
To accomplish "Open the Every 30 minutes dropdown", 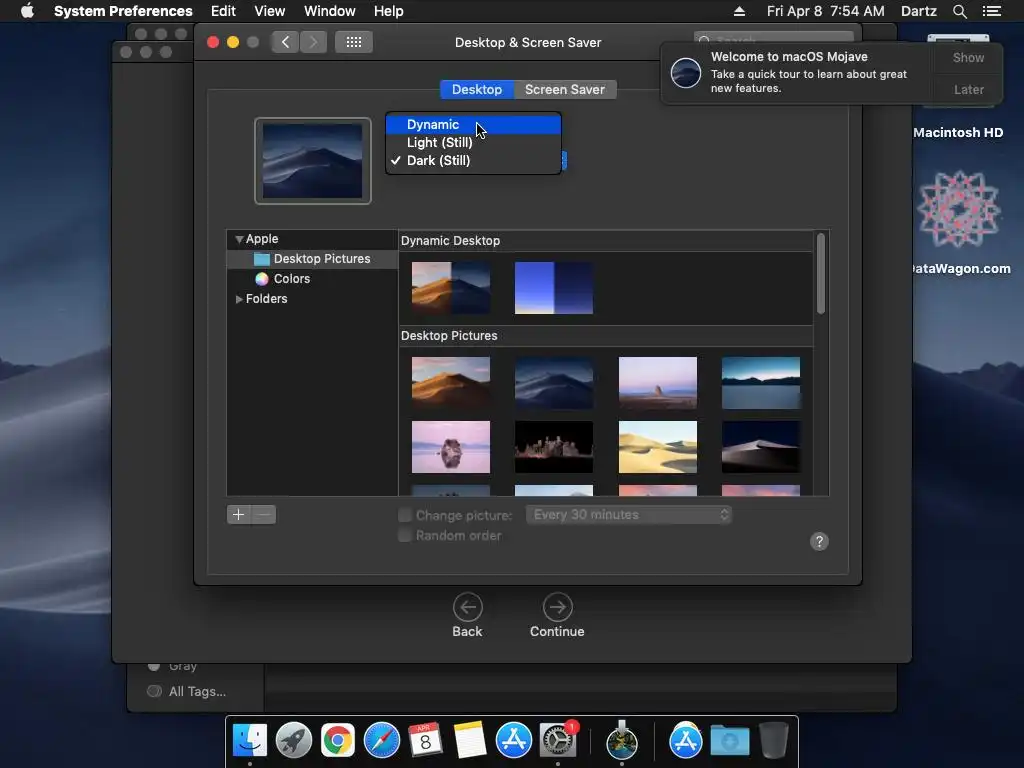I will point(628,515).
